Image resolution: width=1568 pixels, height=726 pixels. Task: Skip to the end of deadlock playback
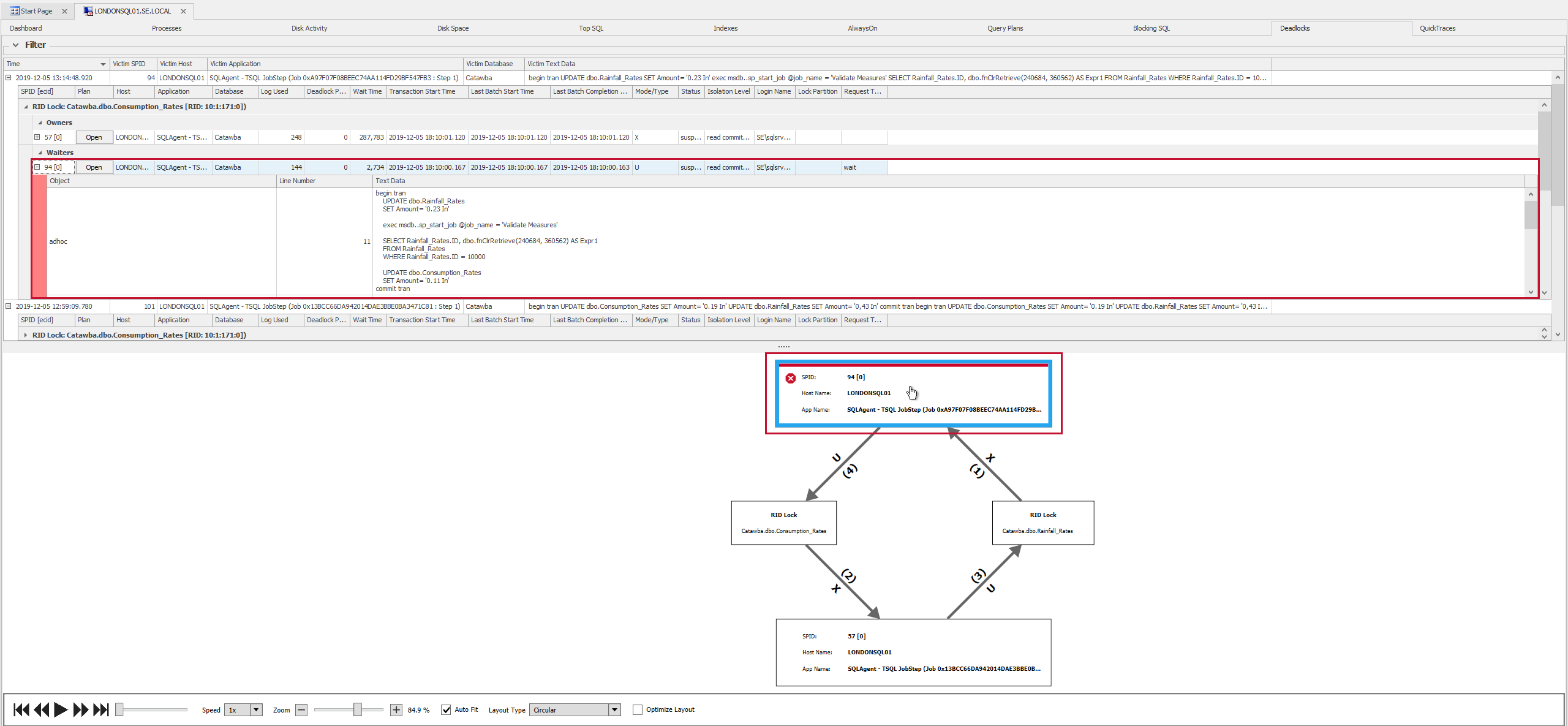coord(100,709)
